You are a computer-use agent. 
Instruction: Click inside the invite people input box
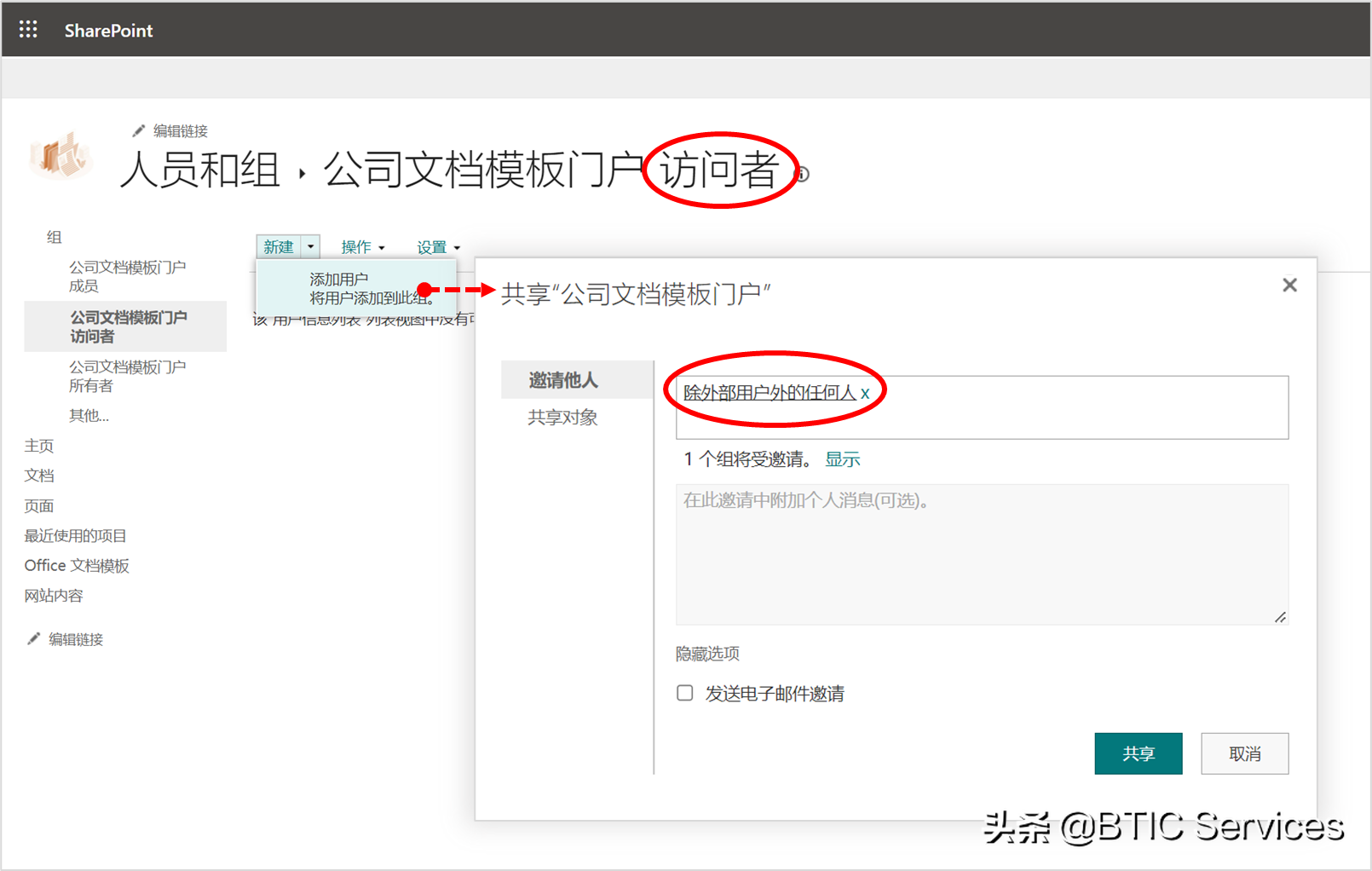982,407
